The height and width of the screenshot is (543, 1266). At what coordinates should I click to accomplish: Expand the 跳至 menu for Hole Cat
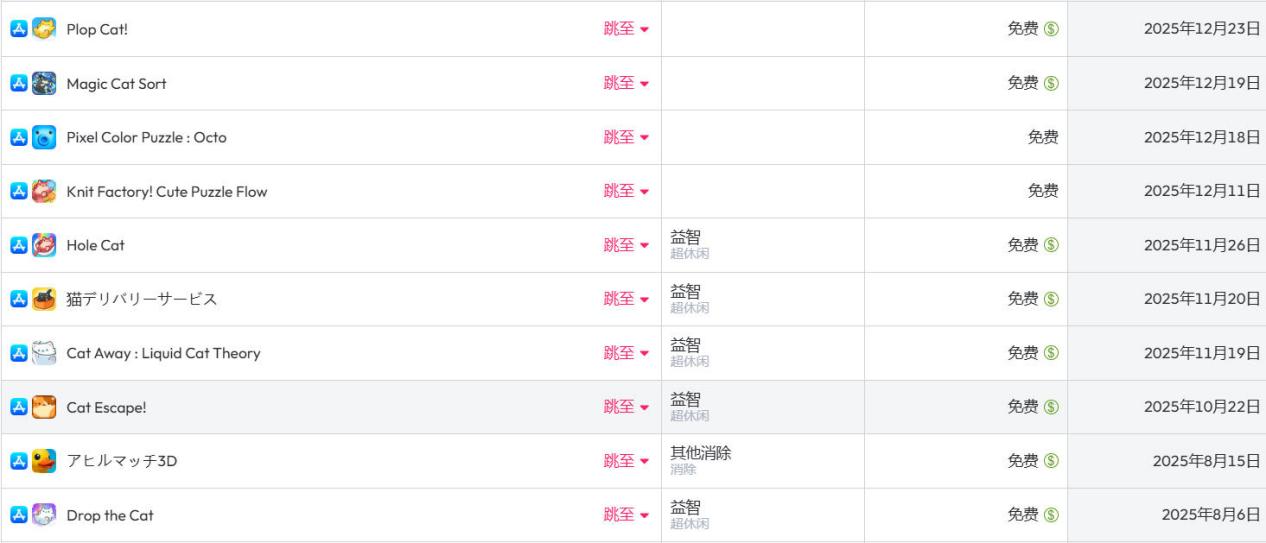point(626,245)
